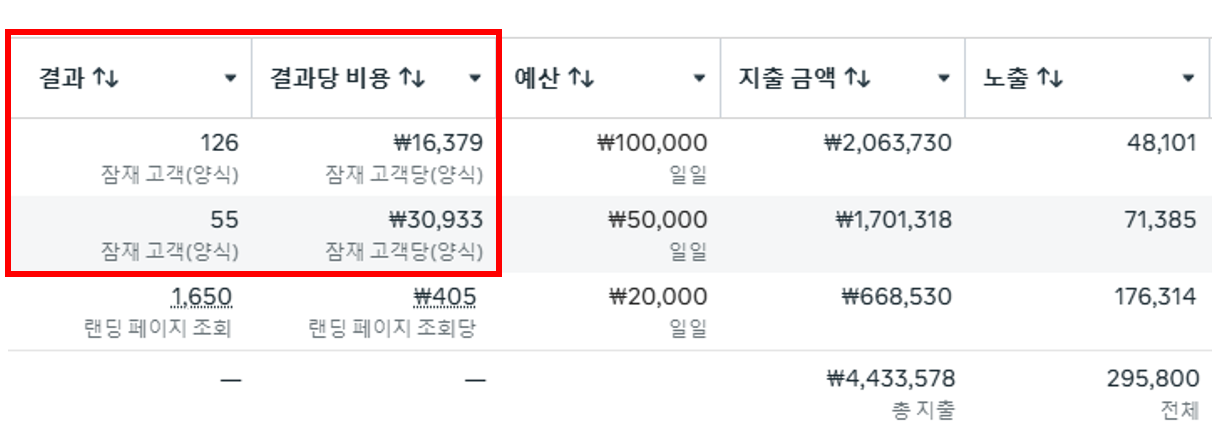Click the ₩4,433,578 total spend value
The height and width of the screenshot is (446, 1227).
click(891, 379)
